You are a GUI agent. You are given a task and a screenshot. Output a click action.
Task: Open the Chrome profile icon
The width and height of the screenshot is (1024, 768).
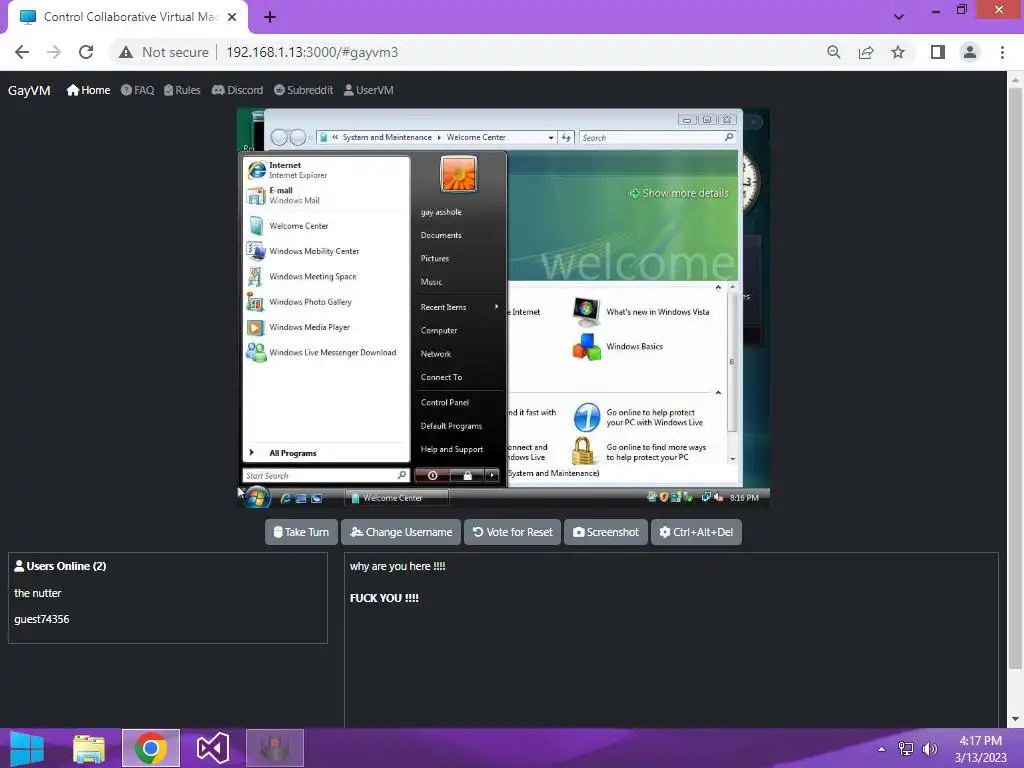tap(970, 52)
